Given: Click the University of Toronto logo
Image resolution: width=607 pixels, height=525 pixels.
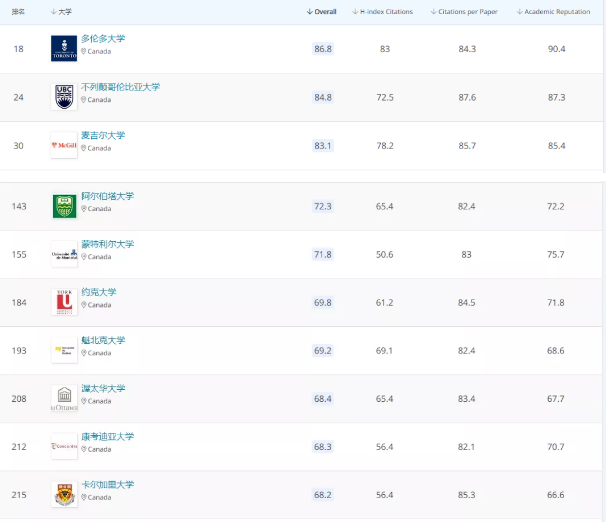Looking at the screenshot, I should 64,49.
